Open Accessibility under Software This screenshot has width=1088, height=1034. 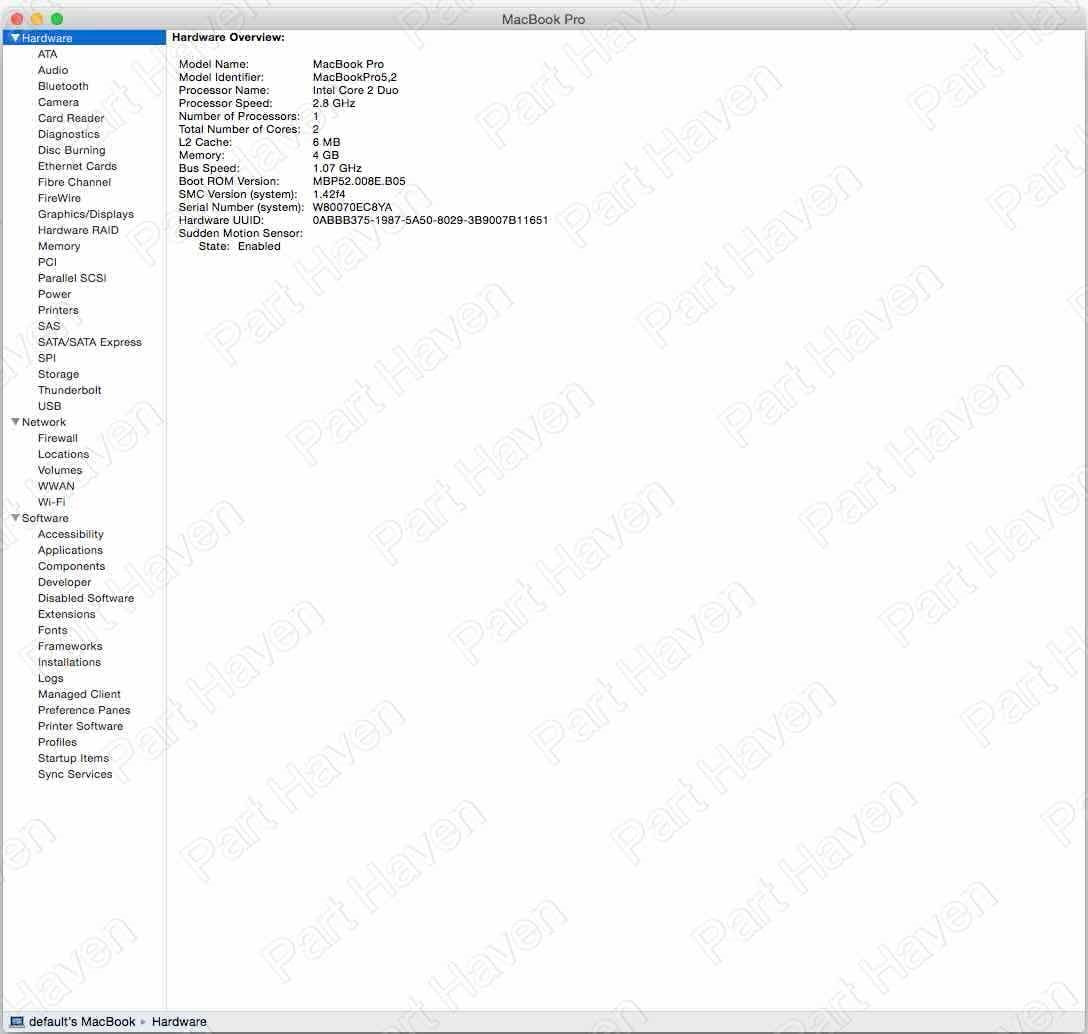[x=71, y=534]
